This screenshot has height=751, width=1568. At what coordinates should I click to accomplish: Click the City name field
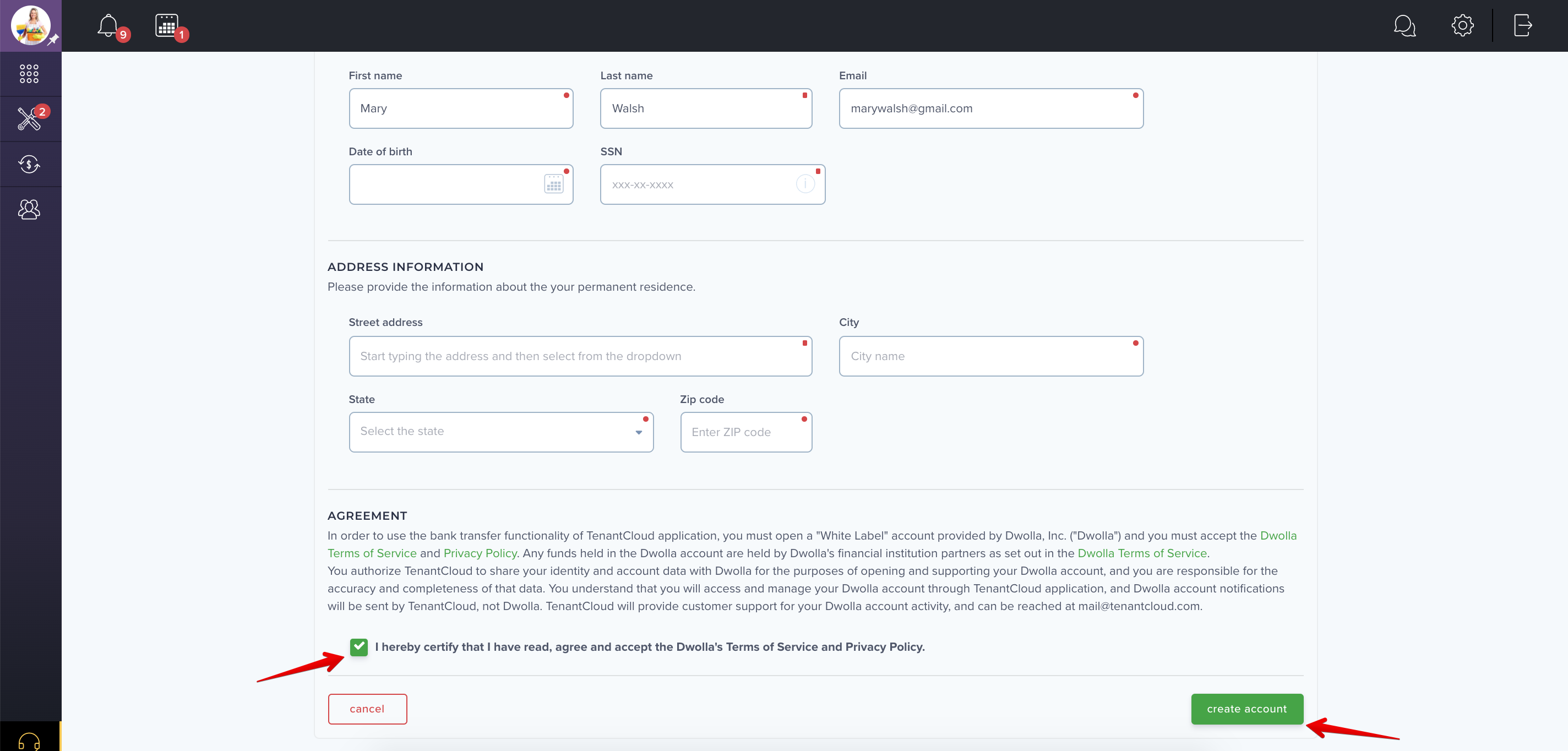pos(990,356)
